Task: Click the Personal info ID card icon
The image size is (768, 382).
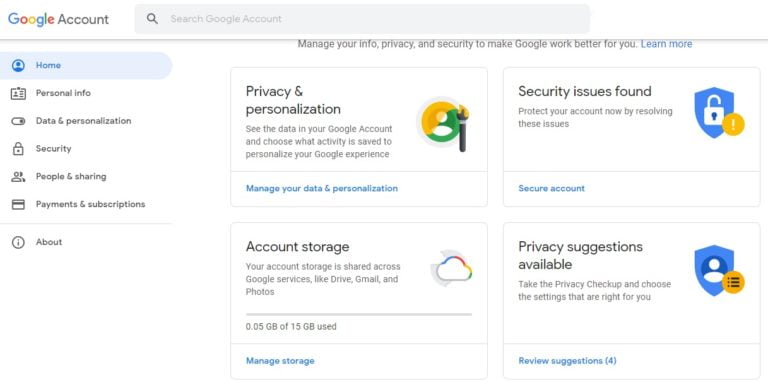Action: (18, 93)
